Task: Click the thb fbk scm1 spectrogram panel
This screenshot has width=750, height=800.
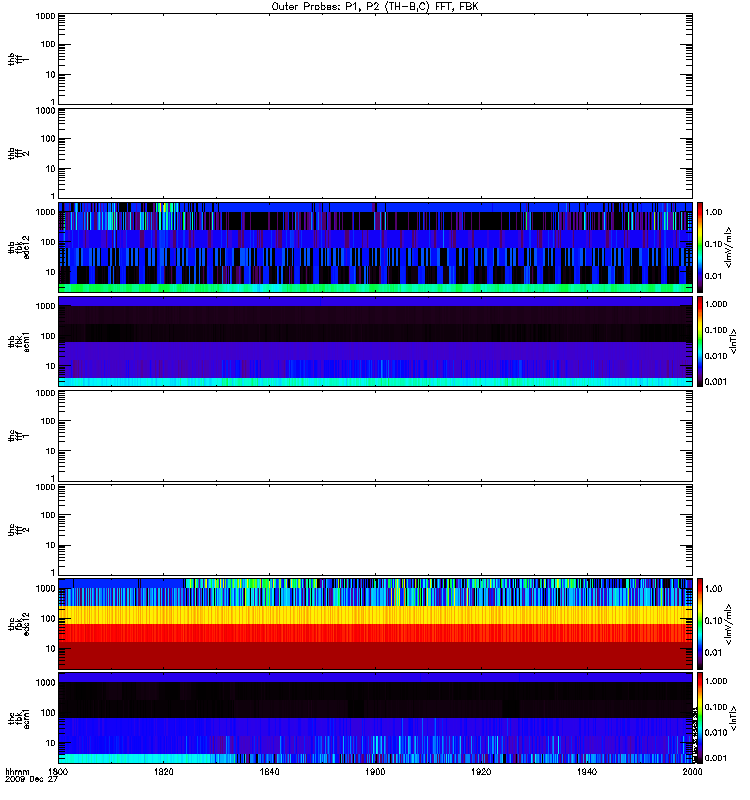Action: (375, 341)
